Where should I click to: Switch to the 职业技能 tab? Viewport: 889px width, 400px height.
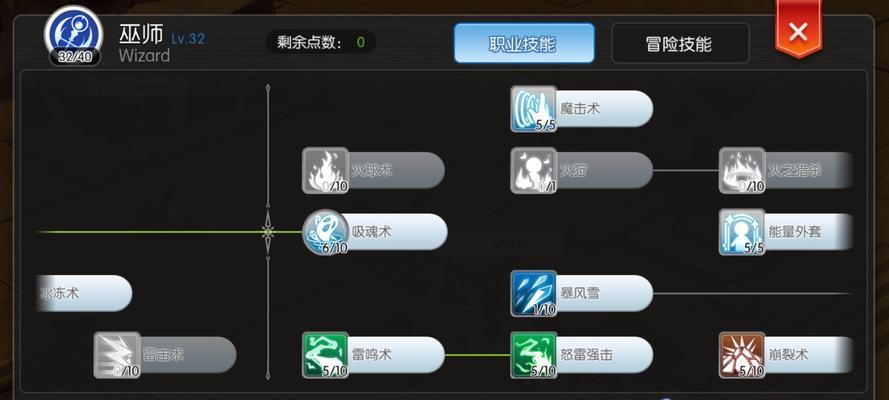pos(524,44)
